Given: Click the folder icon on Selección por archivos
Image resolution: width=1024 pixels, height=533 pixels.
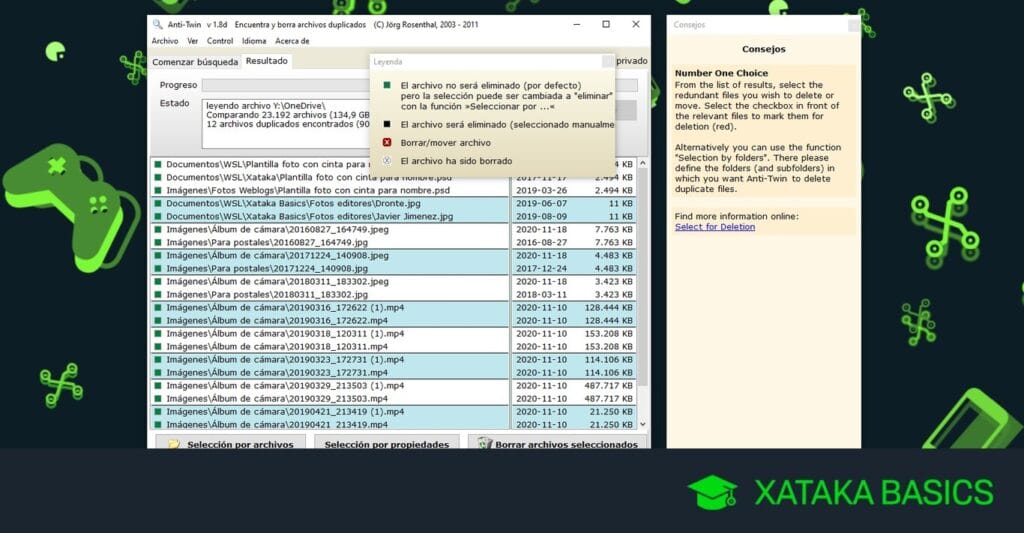Looking at the screenshot, I should tap(174, 444).
